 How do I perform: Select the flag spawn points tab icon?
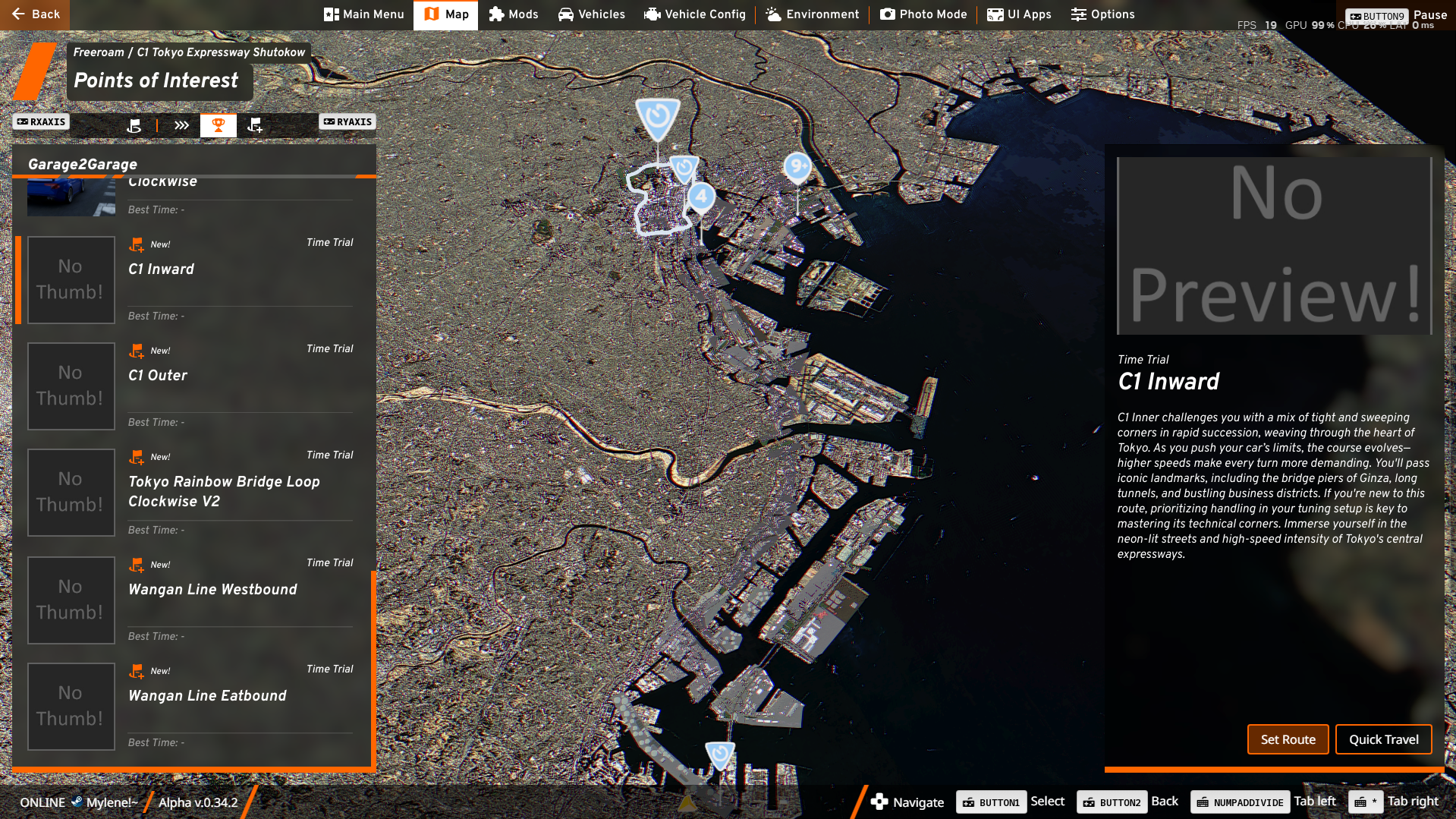point(134,125)
